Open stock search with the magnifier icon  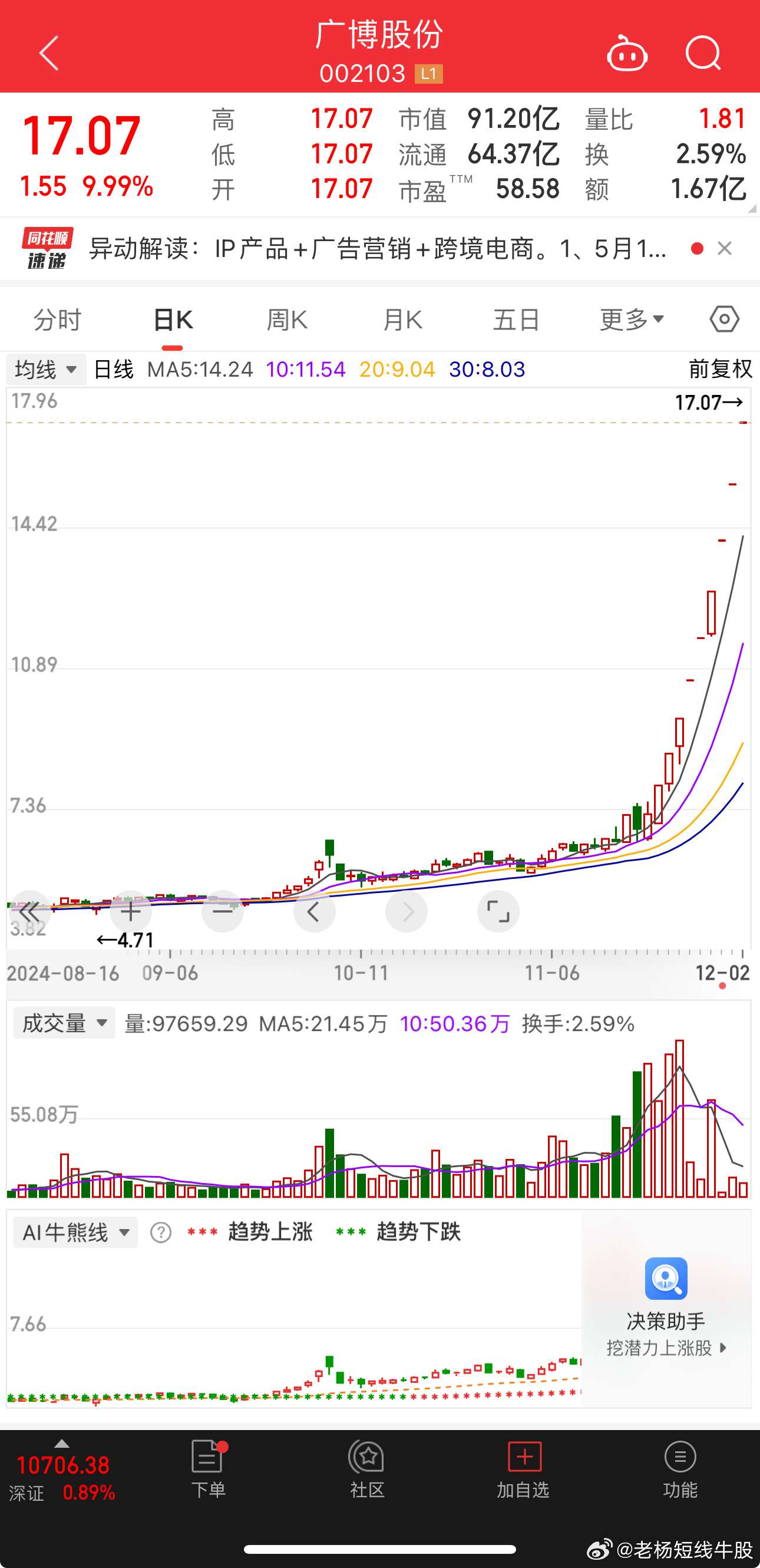[703, 54]
